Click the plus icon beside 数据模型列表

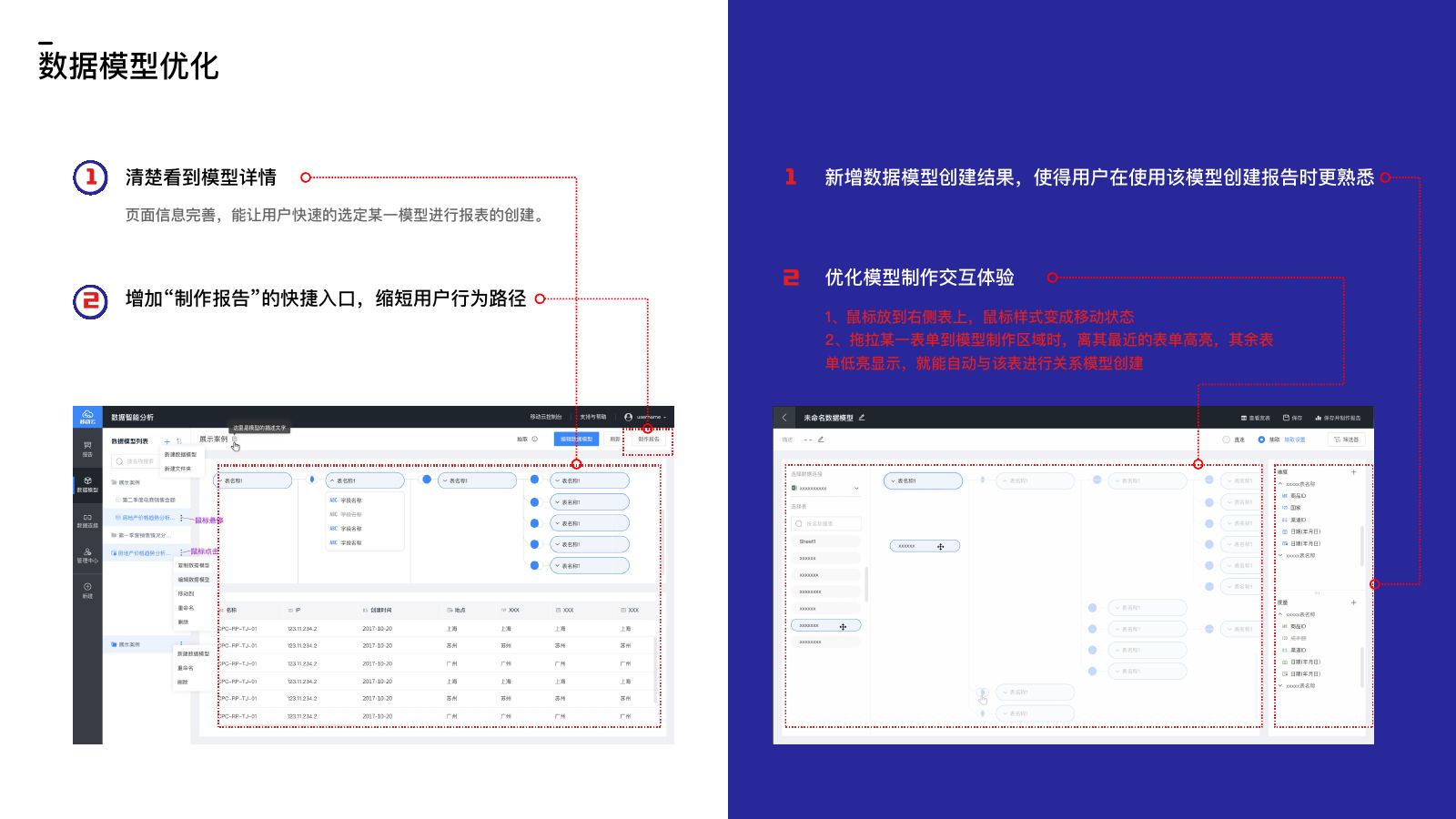(x=167, y=441)
